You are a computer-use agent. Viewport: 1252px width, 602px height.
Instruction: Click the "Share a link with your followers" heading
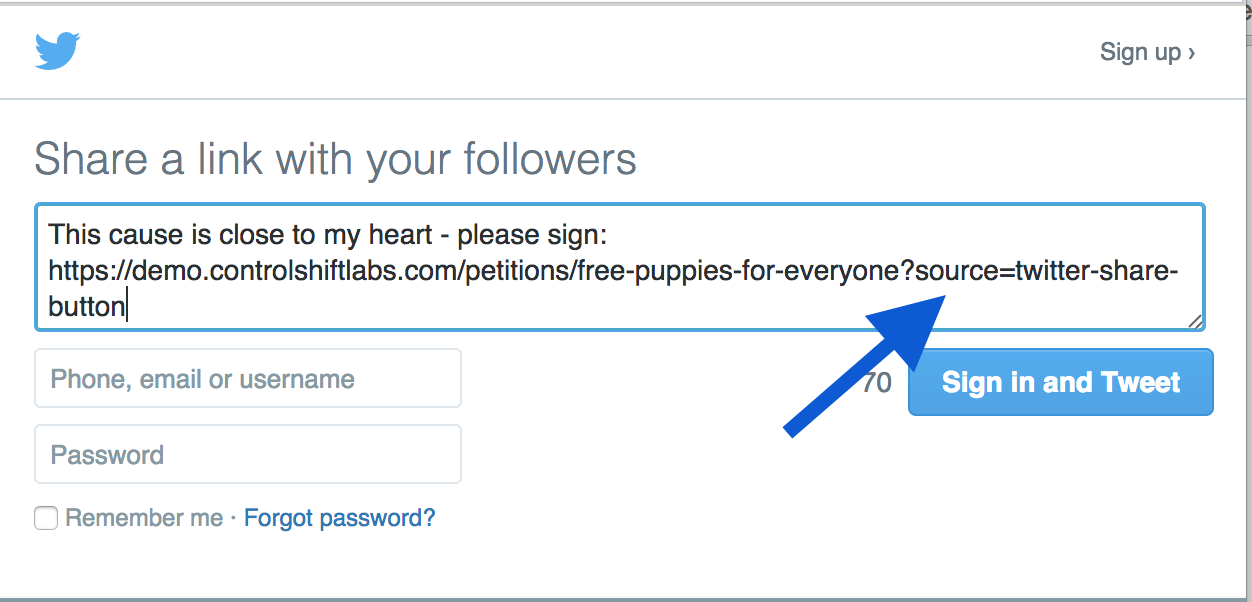coord(336,159)
